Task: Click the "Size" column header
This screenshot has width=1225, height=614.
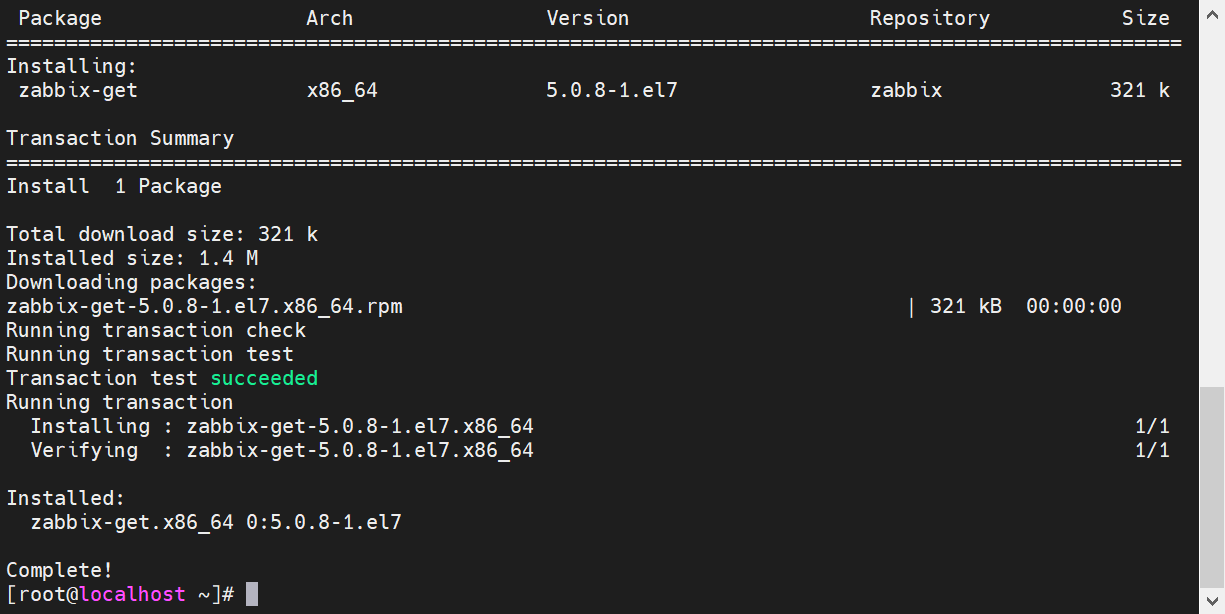Action: [x=1145, y=18]
